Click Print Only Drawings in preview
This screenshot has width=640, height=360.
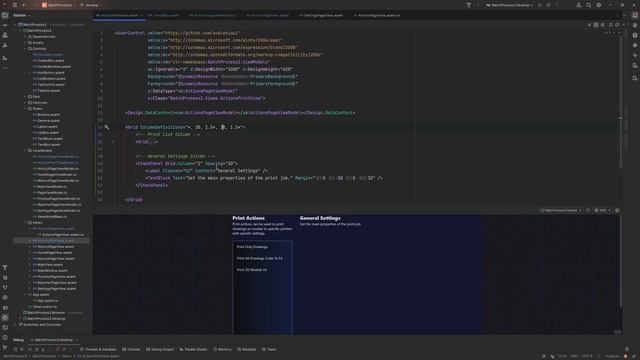coord(252,247)
